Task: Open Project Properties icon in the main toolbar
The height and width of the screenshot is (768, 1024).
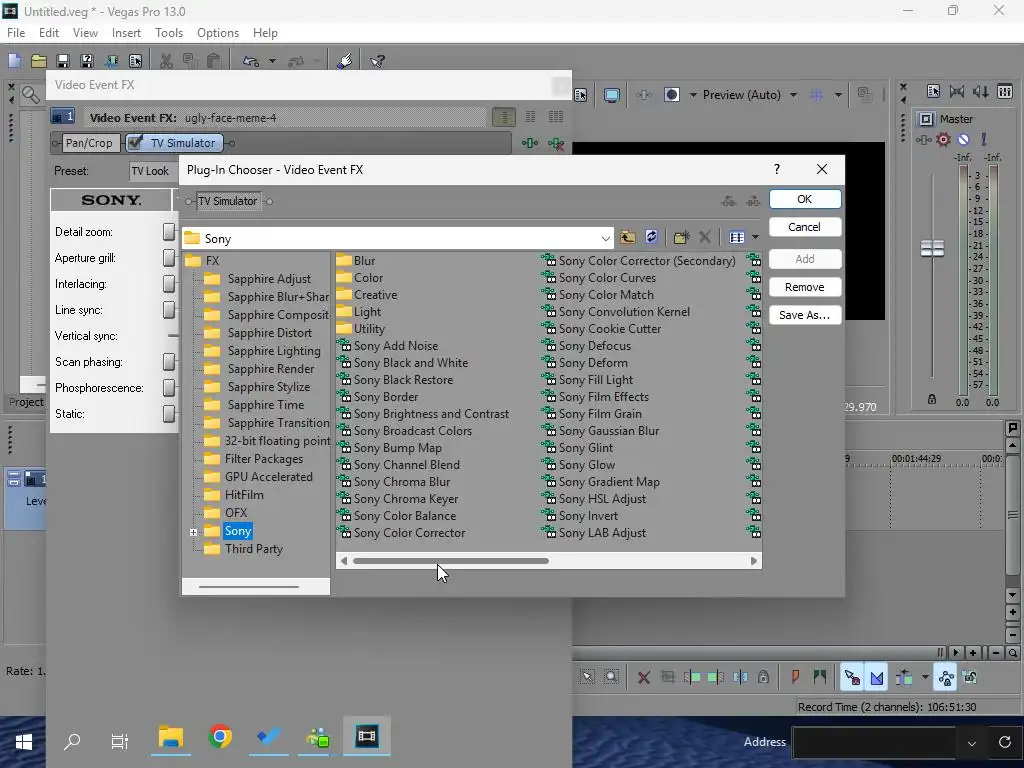Action: (135, 61)
